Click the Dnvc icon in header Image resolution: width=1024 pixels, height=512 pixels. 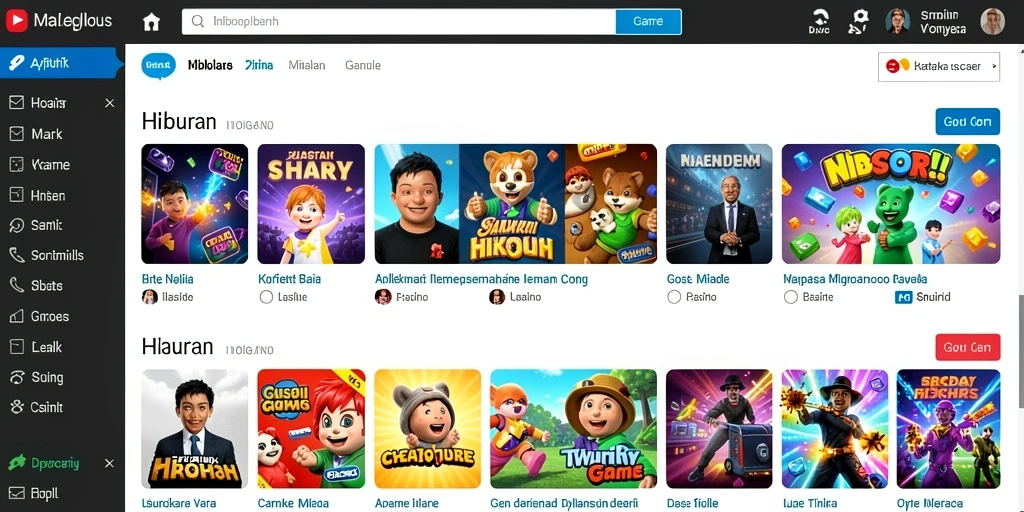tap(819, 22)
